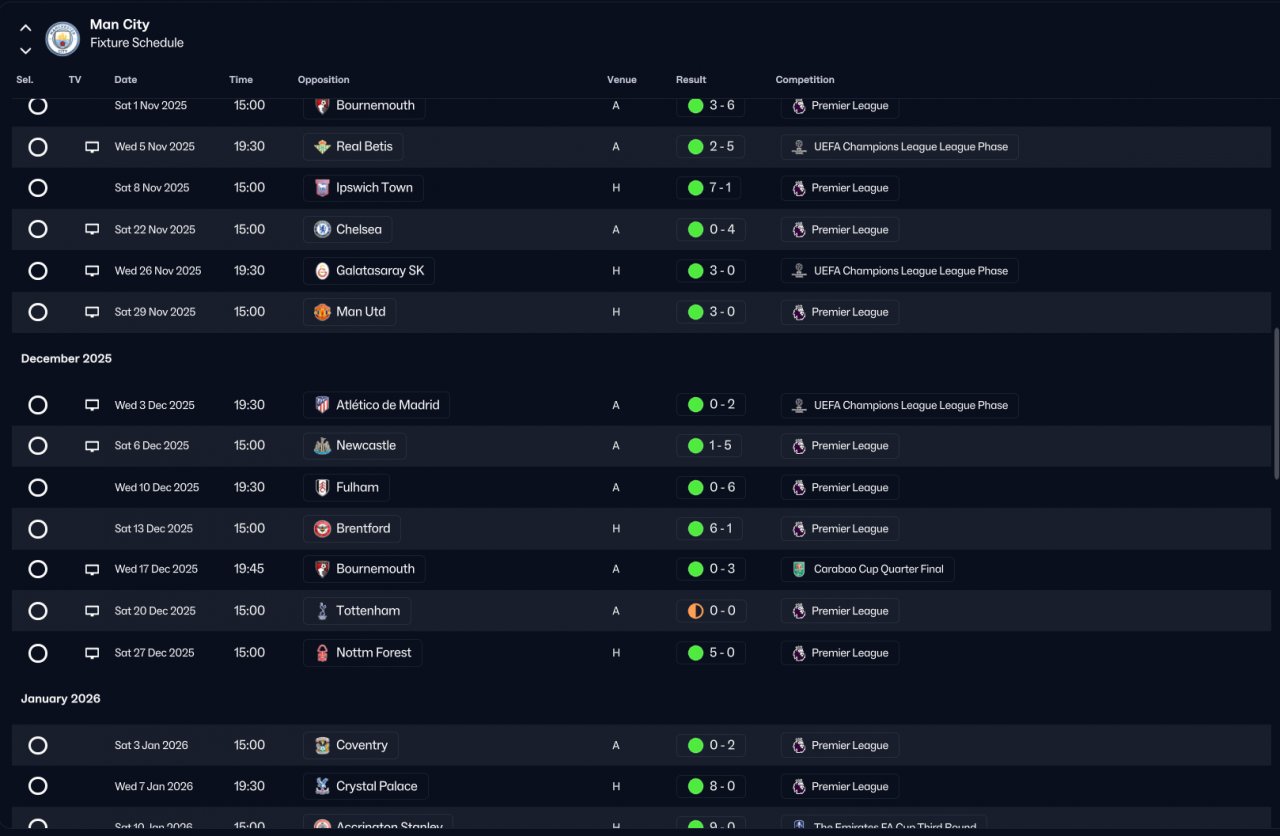Screen dimensions: 1280x836
Task: Click the Carabao Cup competition icon
Action: (x=799, y=569)
